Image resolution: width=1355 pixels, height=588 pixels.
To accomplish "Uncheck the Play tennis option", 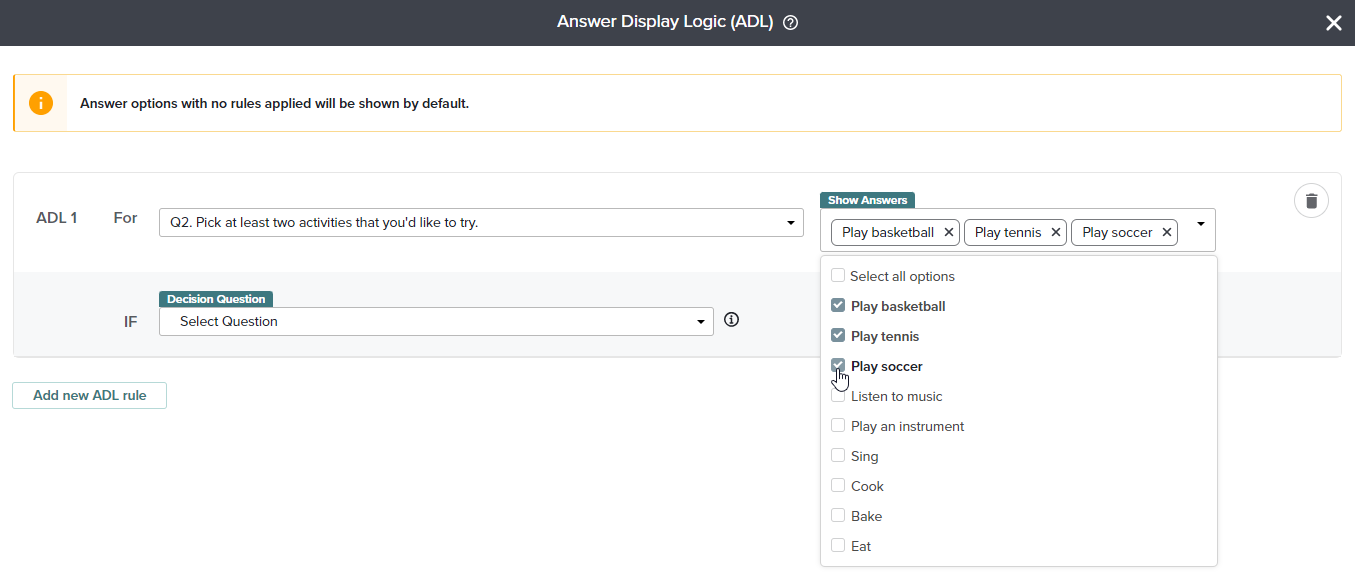I will click(x=837, y=335).
